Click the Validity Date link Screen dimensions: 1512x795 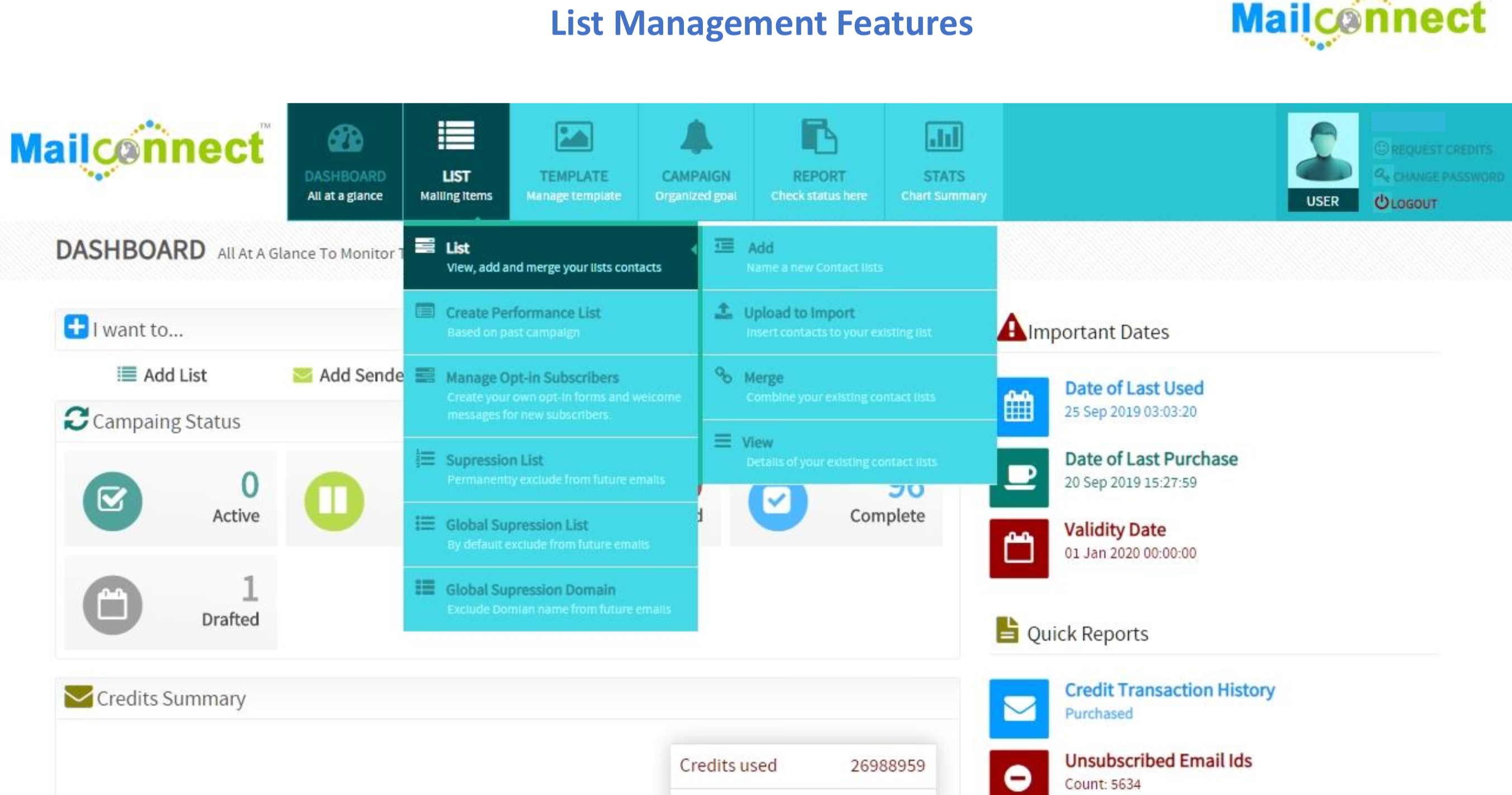point(1115,529)
